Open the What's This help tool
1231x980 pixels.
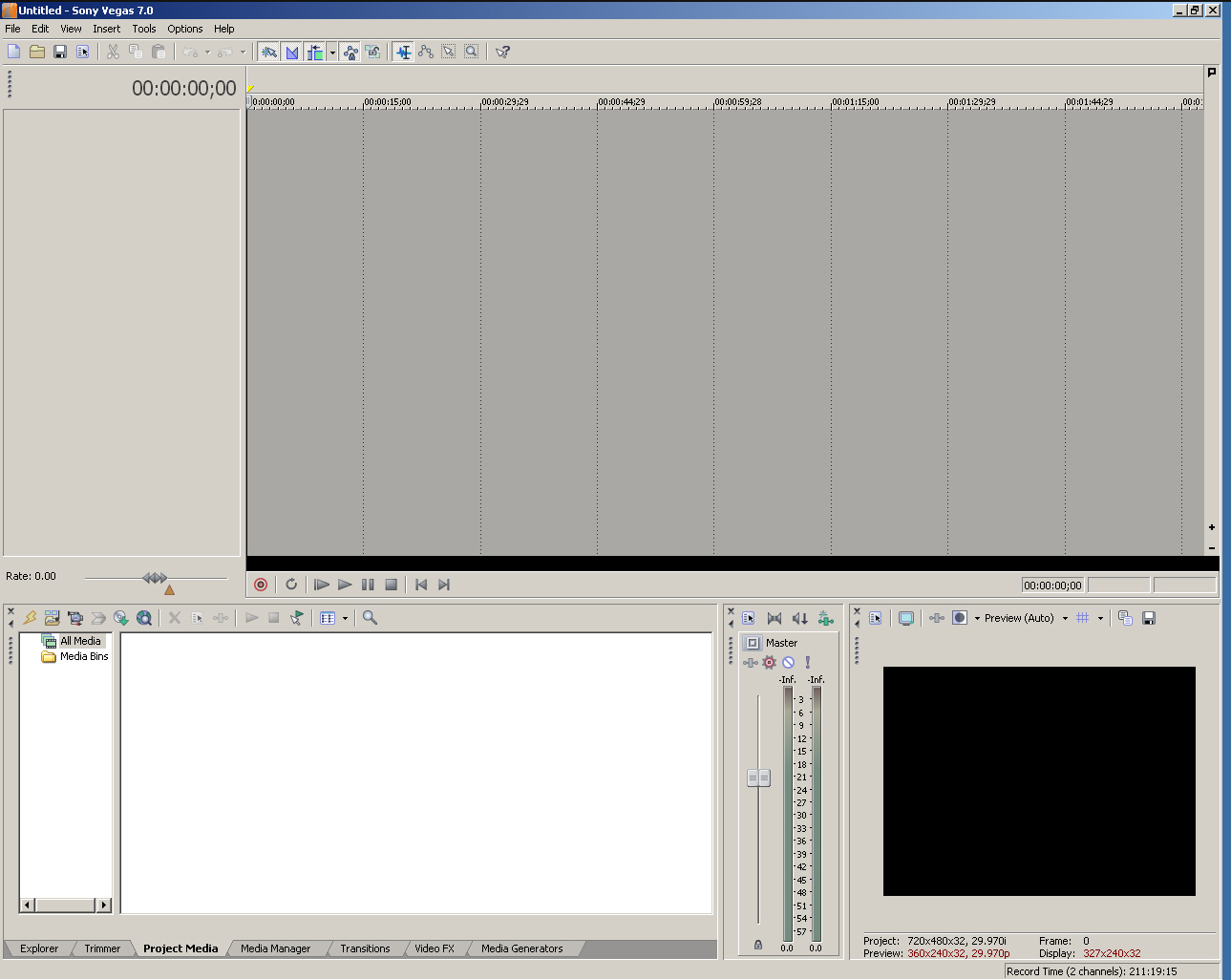[x=502, y=52]
